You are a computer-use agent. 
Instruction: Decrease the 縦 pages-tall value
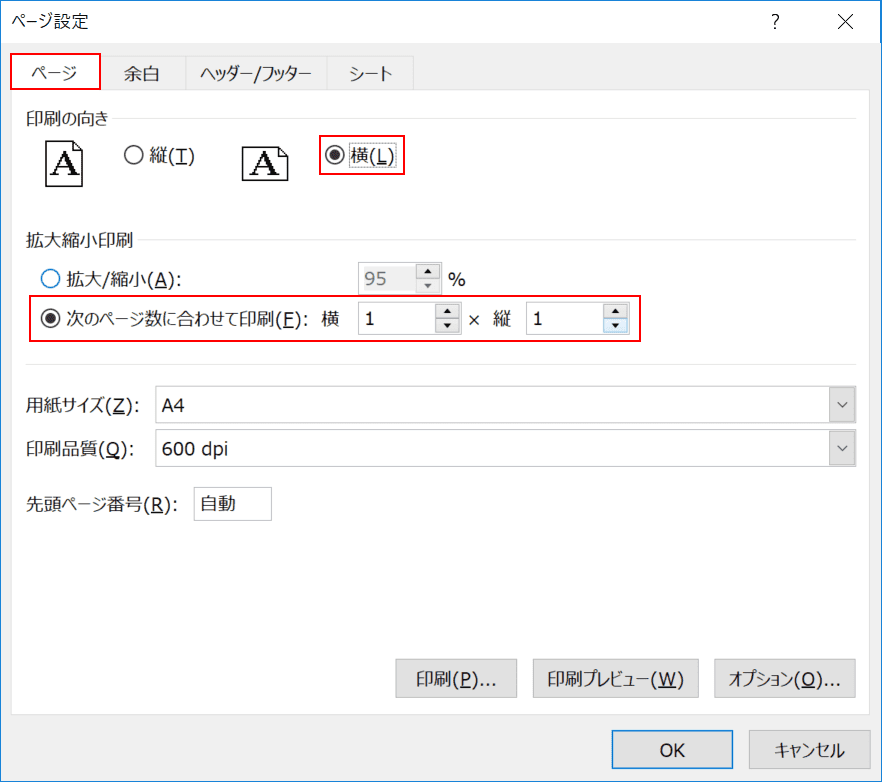pos(615,326)
